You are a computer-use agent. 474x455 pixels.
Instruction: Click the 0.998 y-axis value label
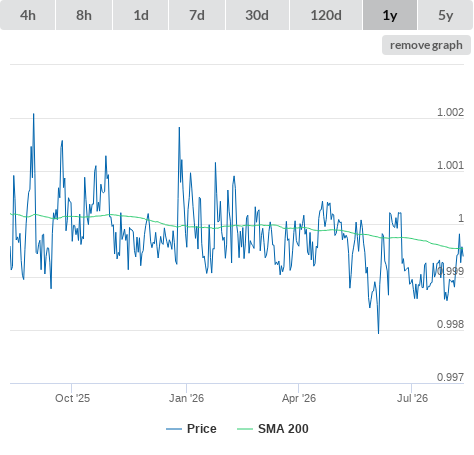click(450, 324)
